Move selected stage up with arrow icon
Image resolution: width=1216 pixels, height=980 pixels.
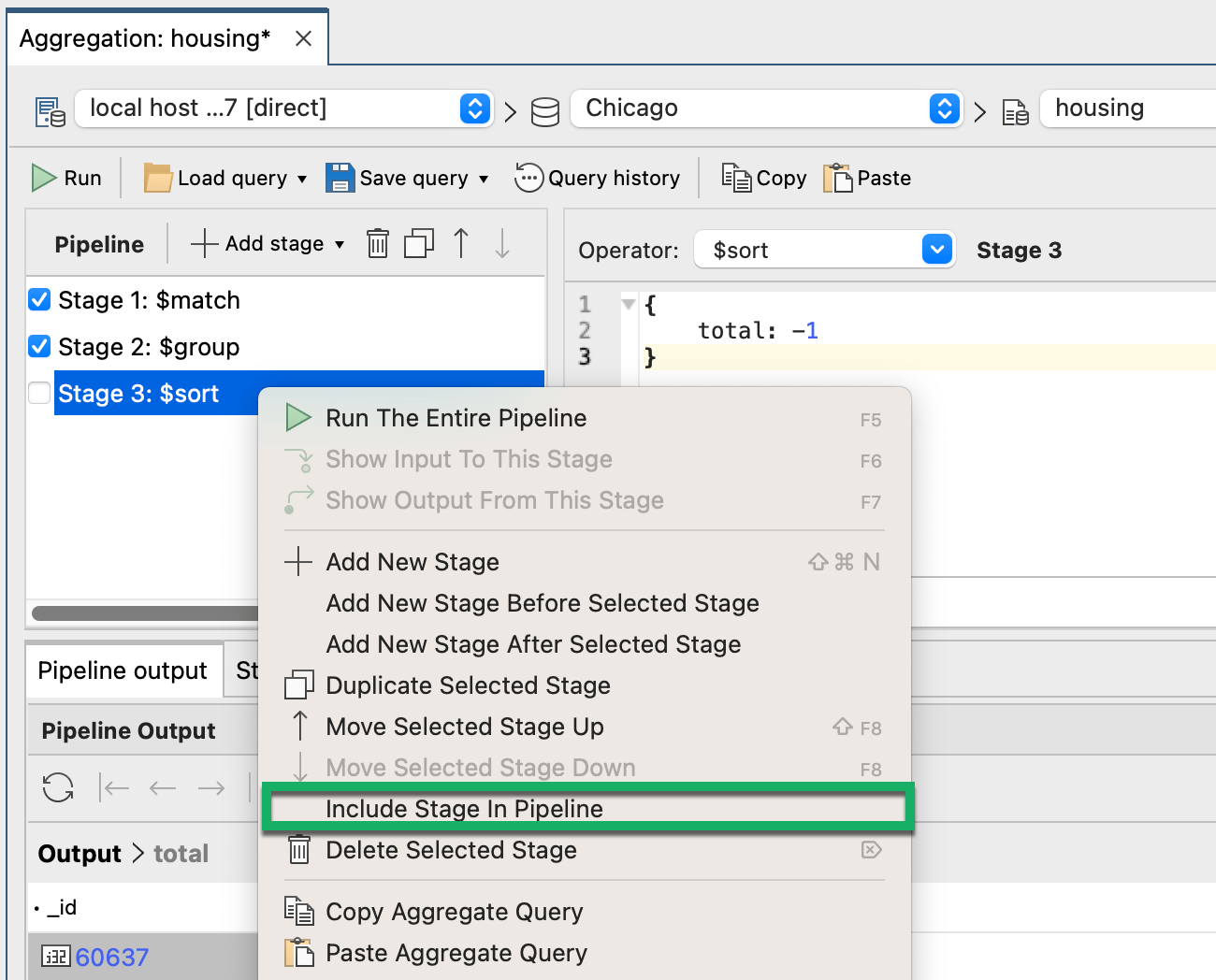coord(460,243)
